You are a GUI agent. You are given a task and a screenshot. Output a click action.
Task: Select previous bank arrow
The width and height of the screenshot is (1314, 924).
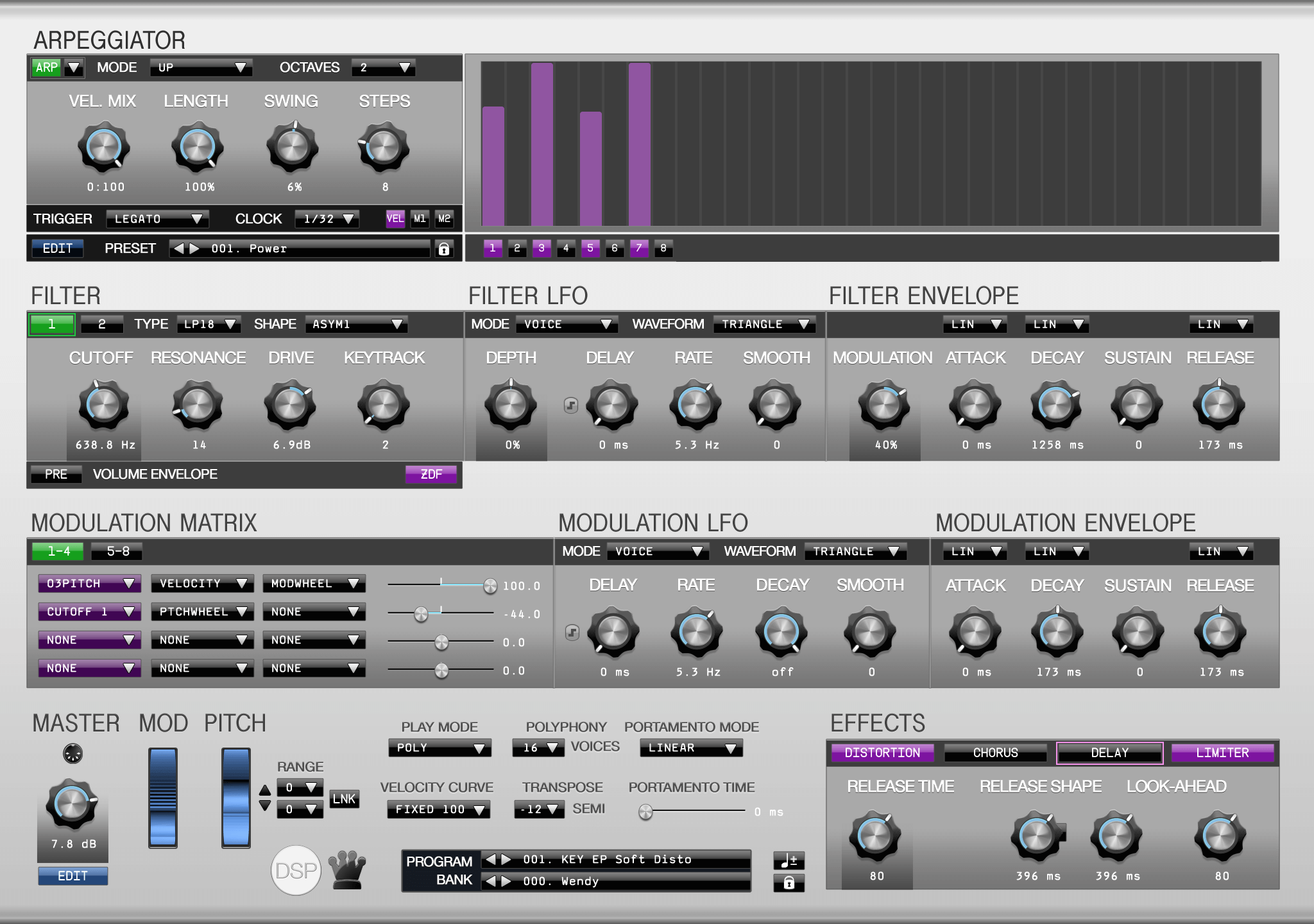[491, 881]
